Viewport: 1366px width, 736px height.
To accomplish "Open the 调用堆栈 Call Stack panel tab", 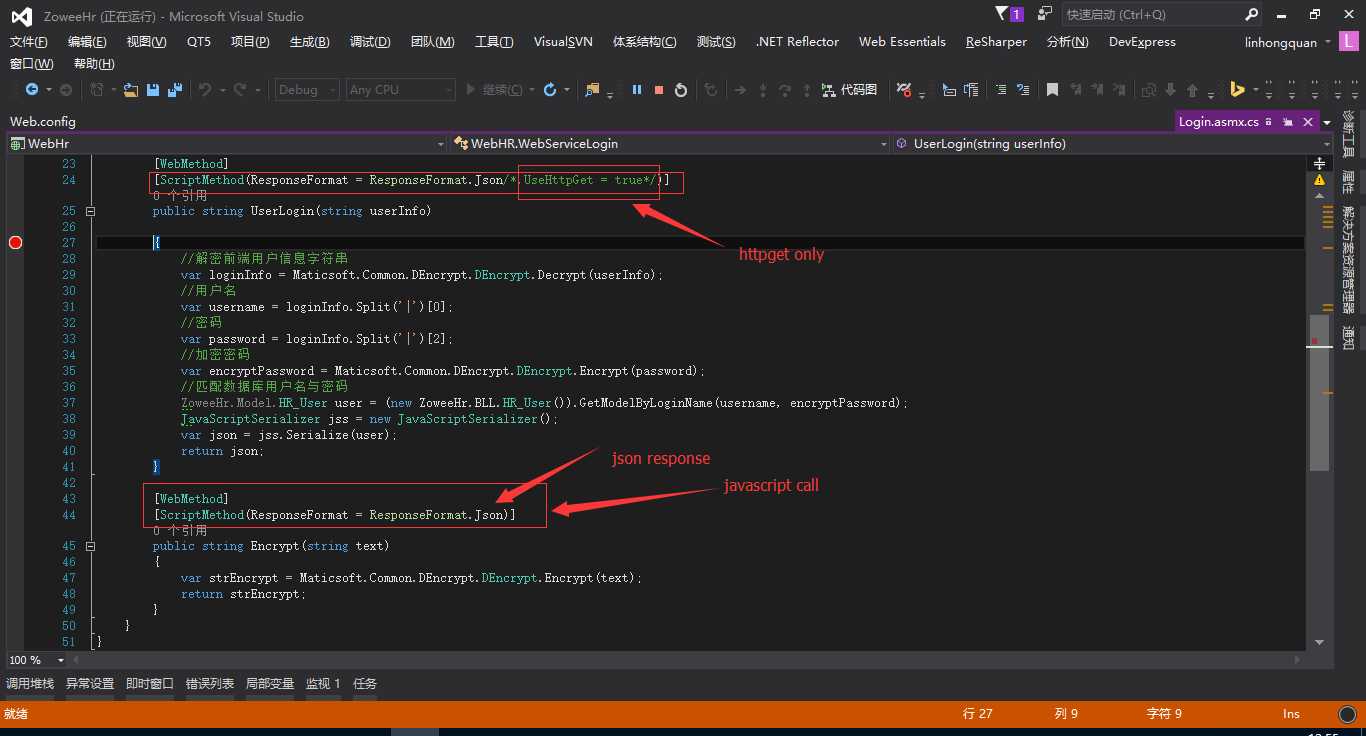I will point(30,684).
